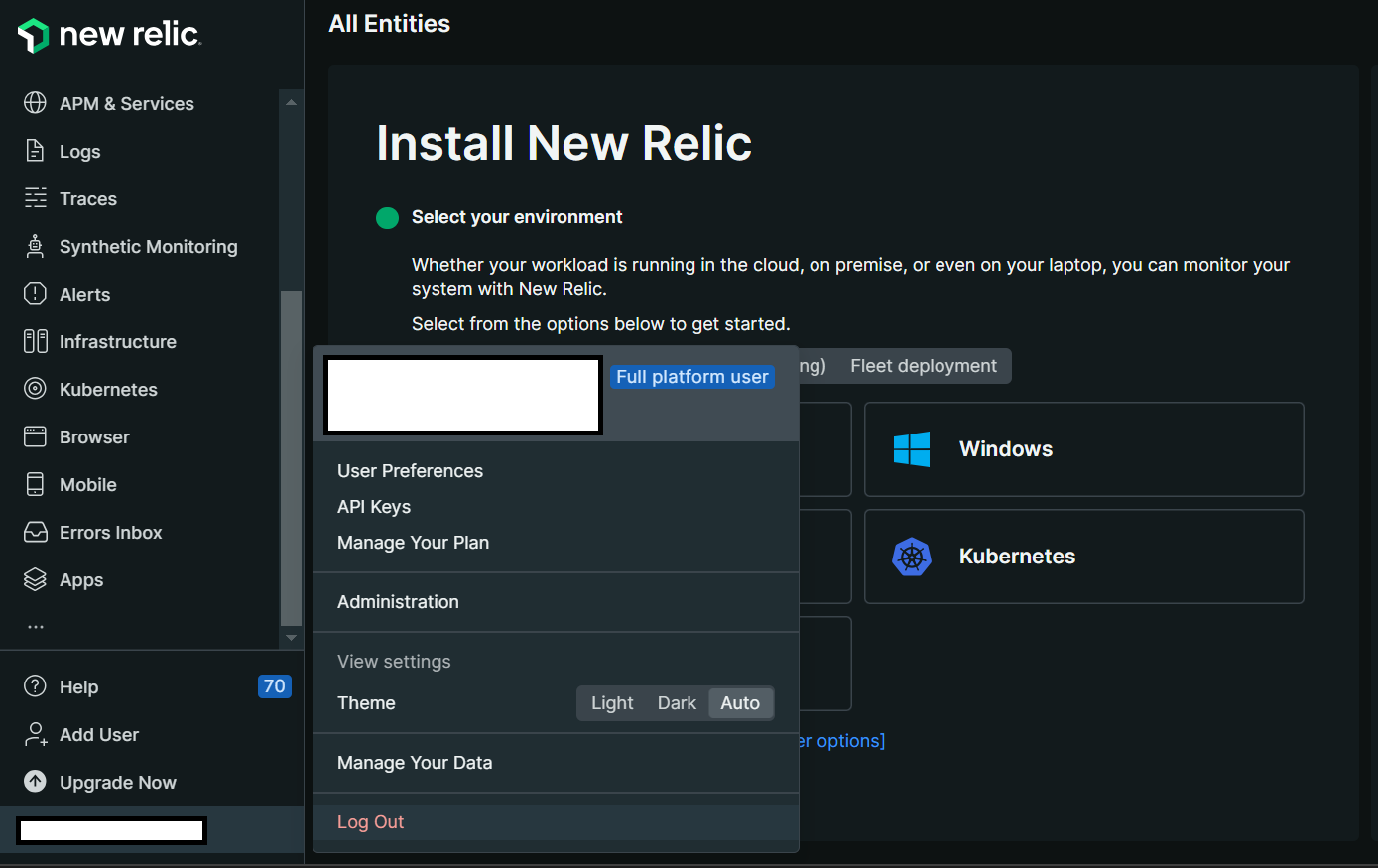Open the 70 notifications badge
Image resolution: width=1378 pixels, height=868 pixels.
(275, 686)
